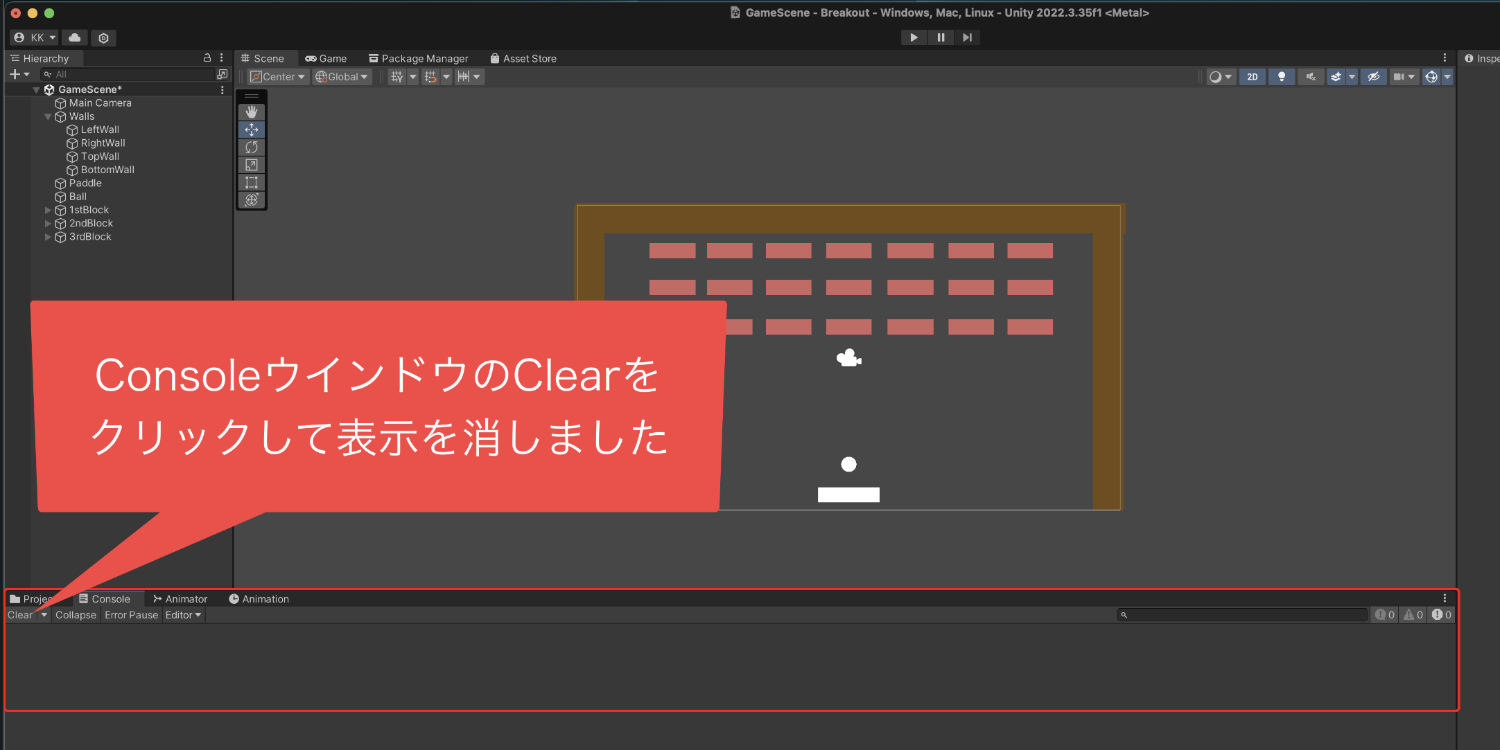Open the KK account dropdown

pos(34,37)
